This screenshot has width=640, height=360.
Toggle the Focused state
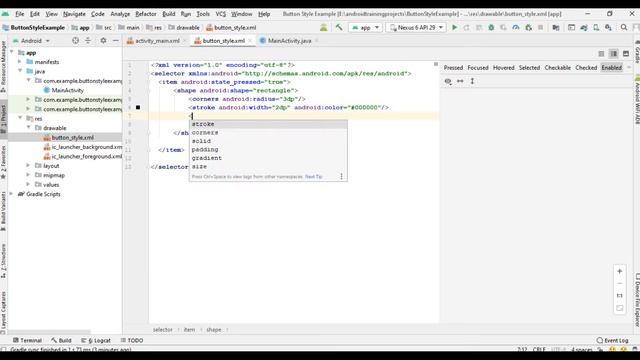click(478, 68)
